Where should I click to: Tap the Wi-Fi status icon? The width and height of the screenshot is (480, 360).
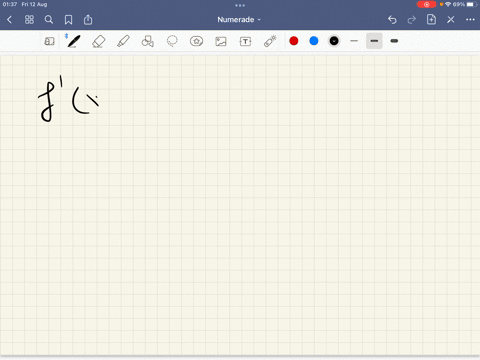(448, 4)
